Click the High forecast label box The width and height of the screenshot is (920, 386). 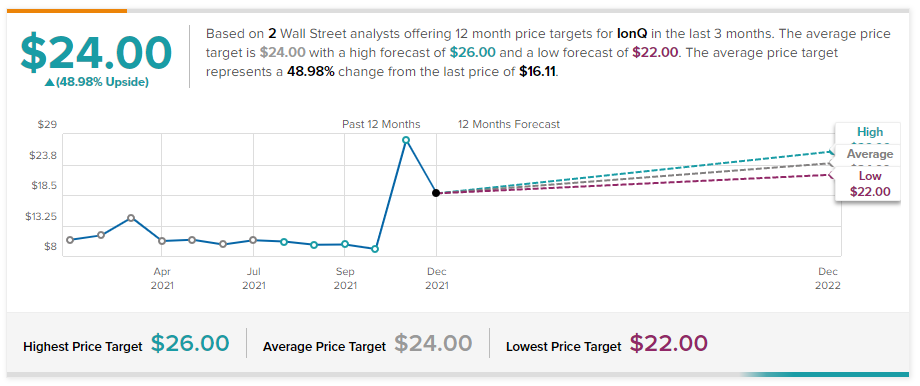click(870, 135)
